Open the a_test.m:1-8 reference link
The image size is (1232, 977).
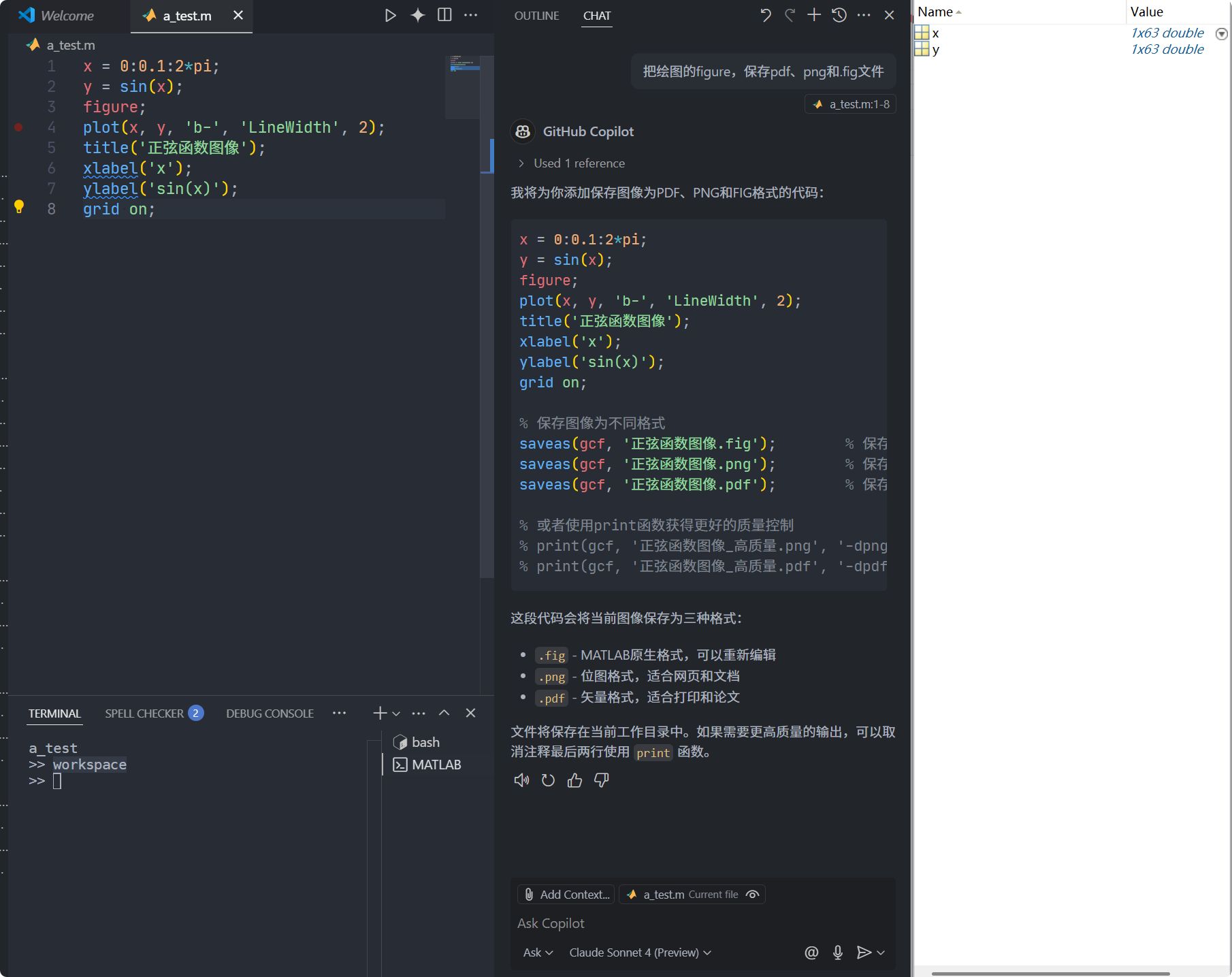coord(849,103)
